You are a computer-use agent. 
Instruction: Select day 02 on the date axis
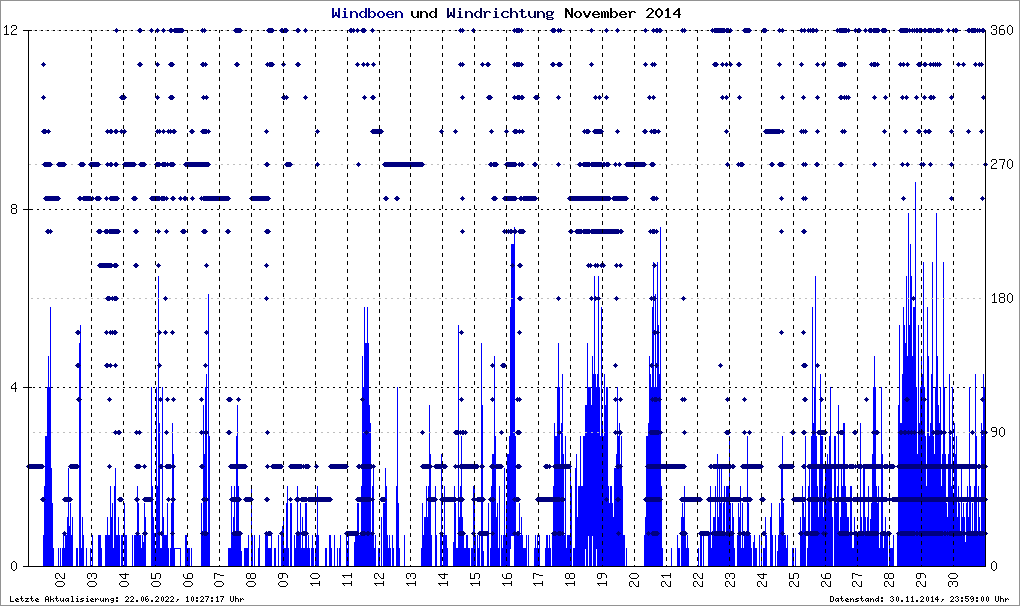[60, 580]
